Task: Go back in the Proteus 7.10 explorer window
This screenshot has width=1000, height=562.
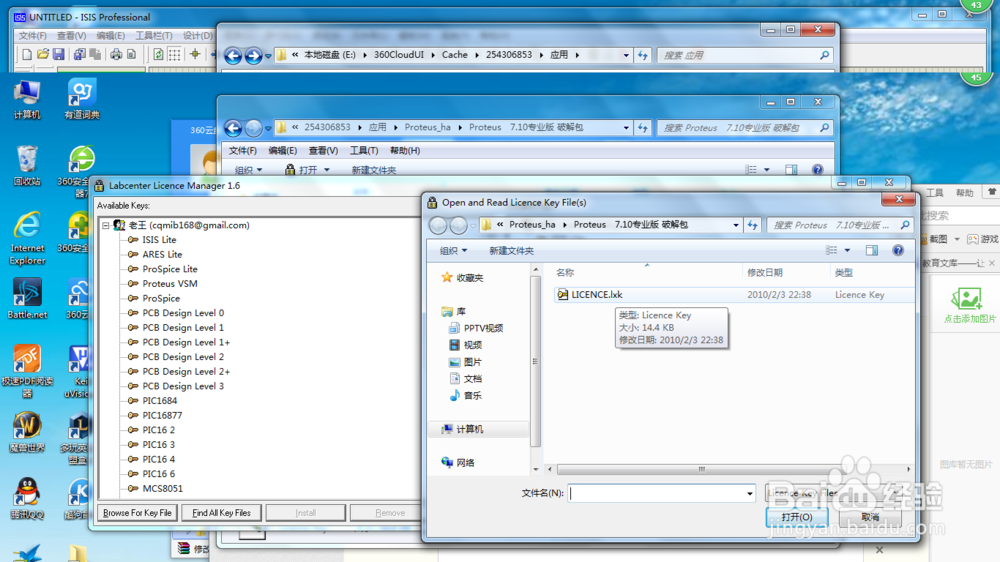Action: [233, 128]
